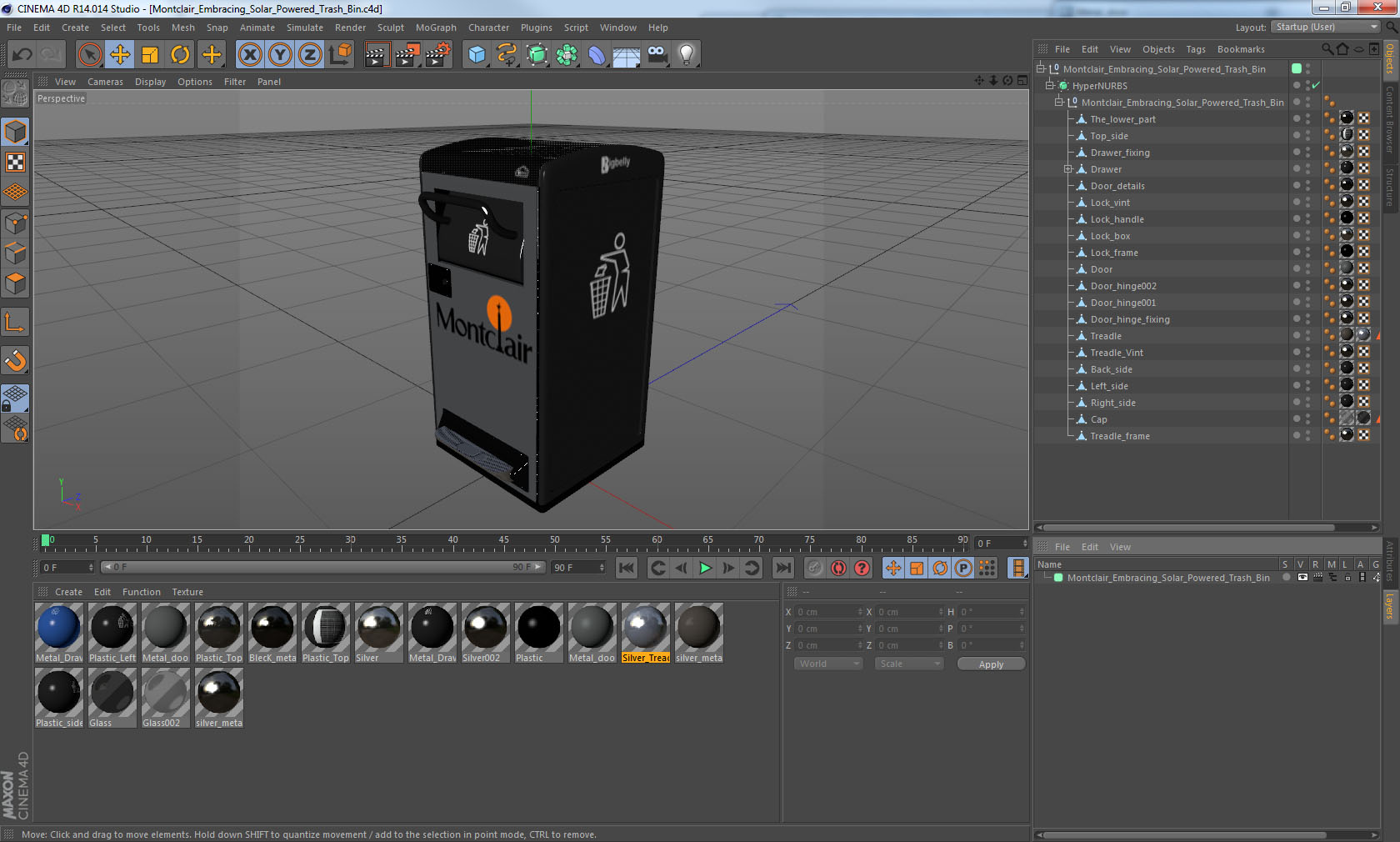The image size is (1400, 842).
Task: Open Object manager Tags menu
Action: tap(1196, 49)
